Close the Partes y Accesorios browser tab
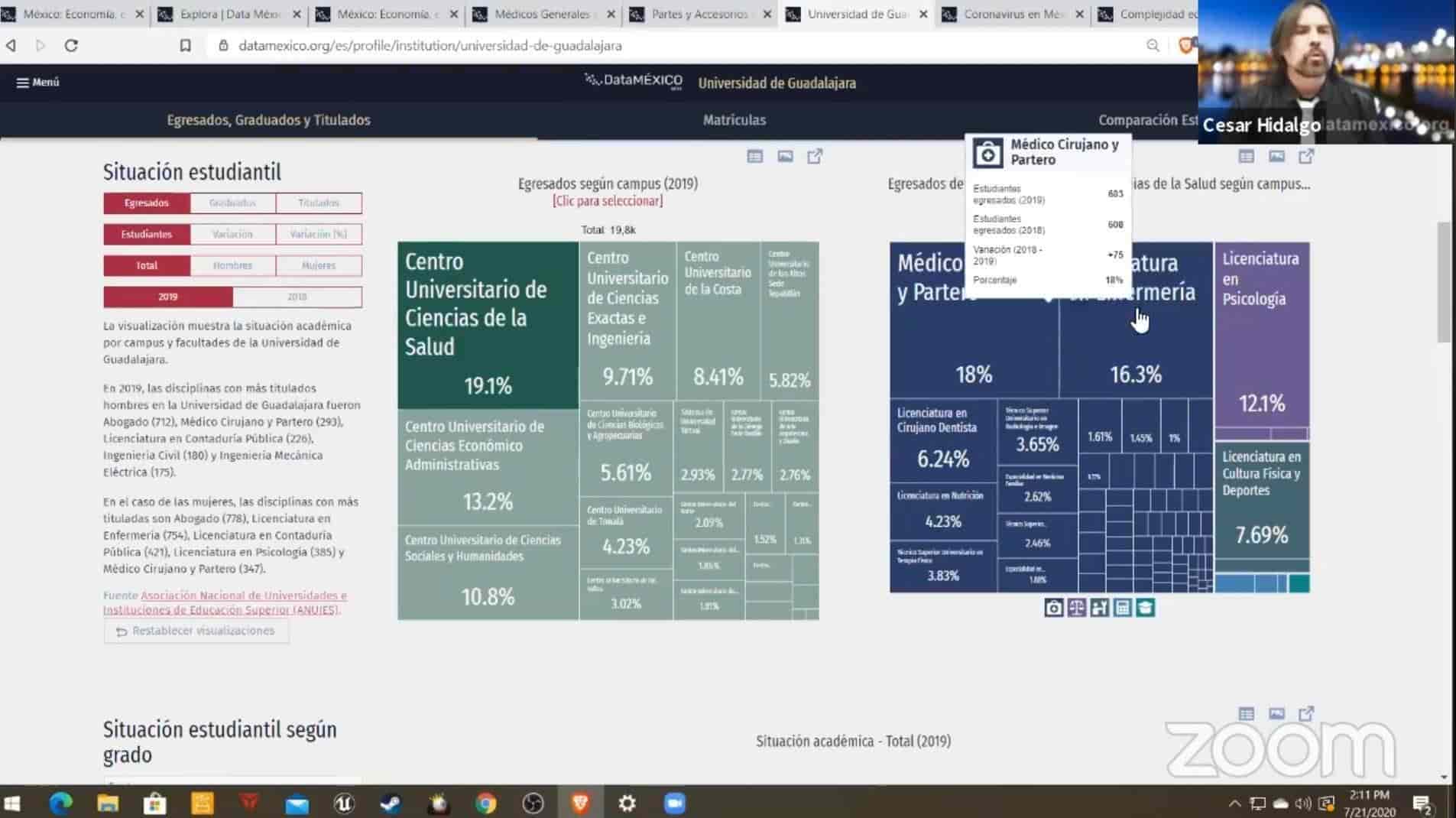 tap(767, 15)
